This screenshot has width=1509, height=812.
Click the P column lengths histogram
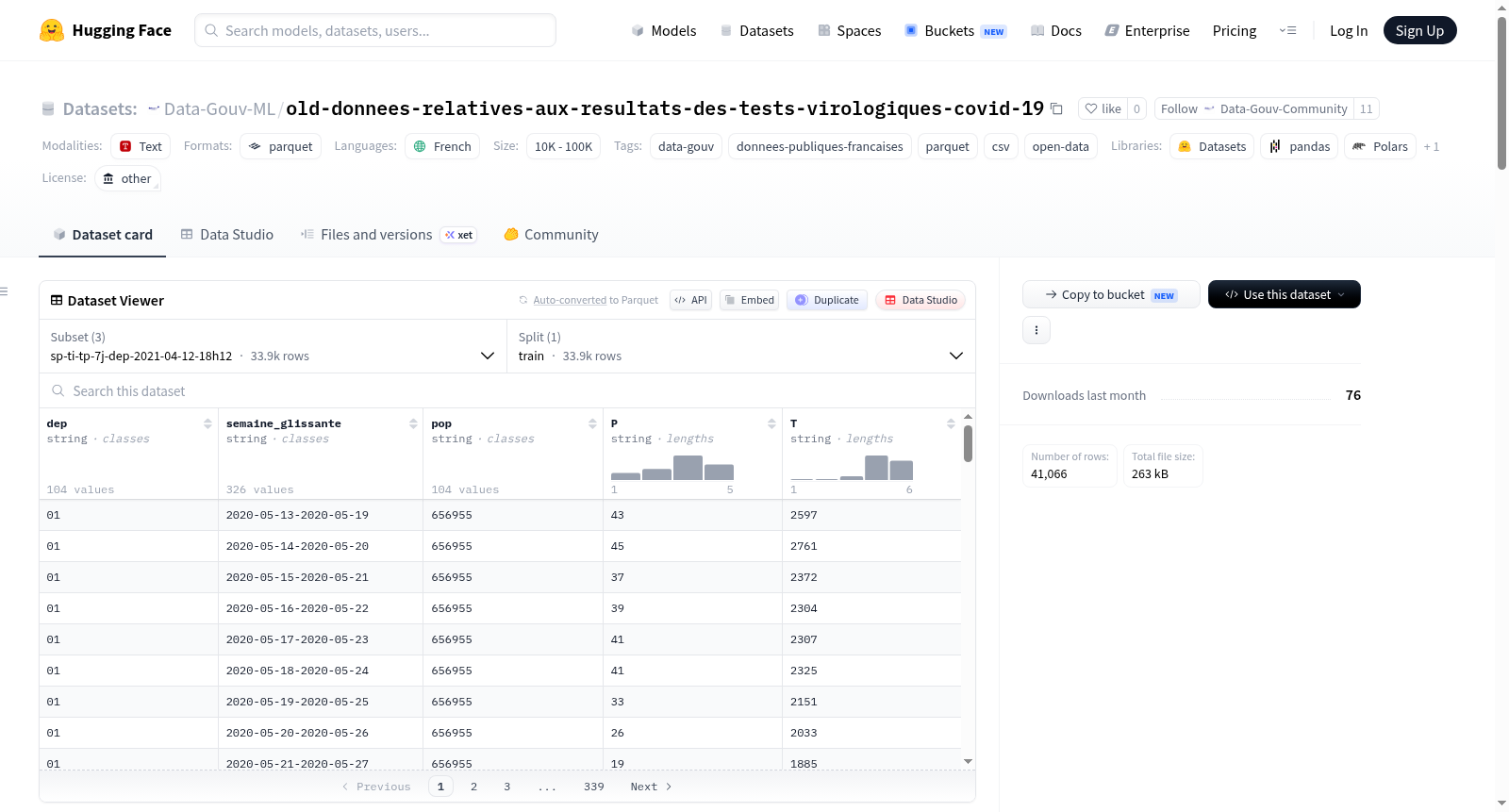tap(672, 468)
